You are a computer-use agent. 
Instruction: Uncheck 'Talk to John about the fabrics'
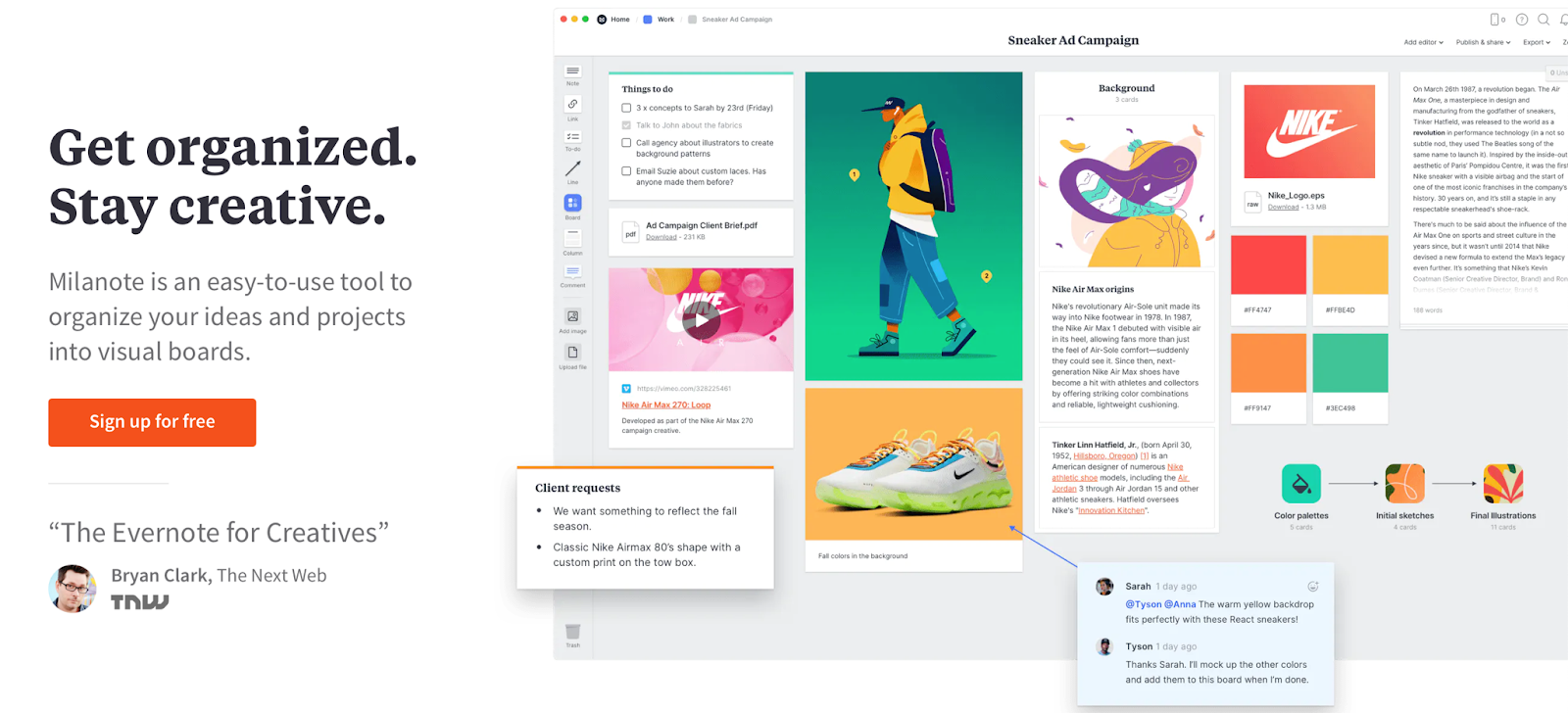tap(626, 125)
